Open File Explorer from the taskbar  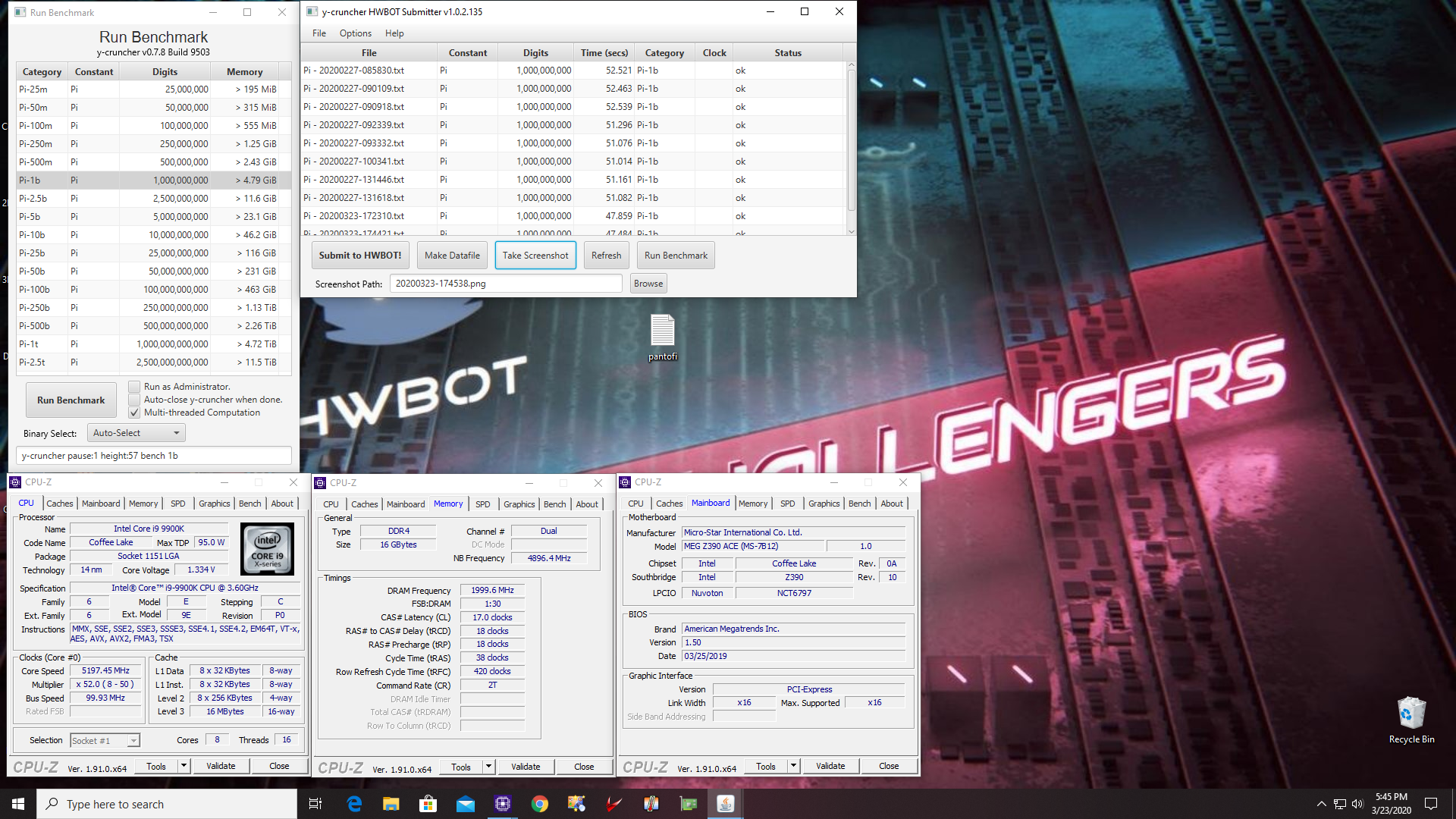391,804
